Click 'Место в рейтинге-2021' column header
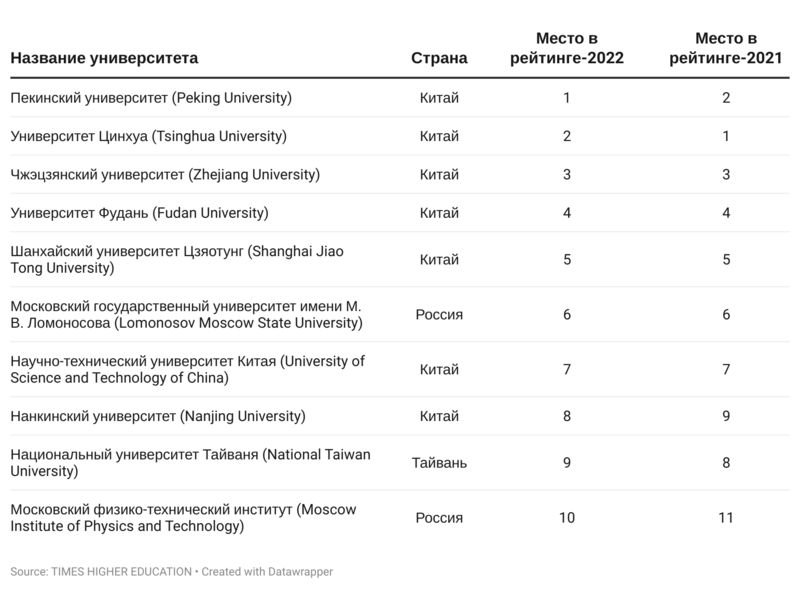 726,48
